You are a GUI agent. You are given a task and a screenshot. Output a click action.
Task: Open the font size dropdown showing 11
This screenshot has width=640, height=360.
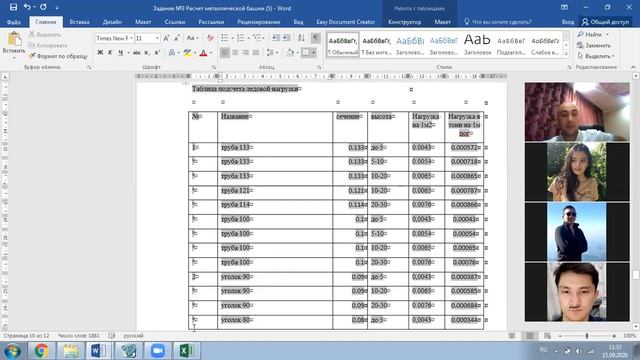157,38
